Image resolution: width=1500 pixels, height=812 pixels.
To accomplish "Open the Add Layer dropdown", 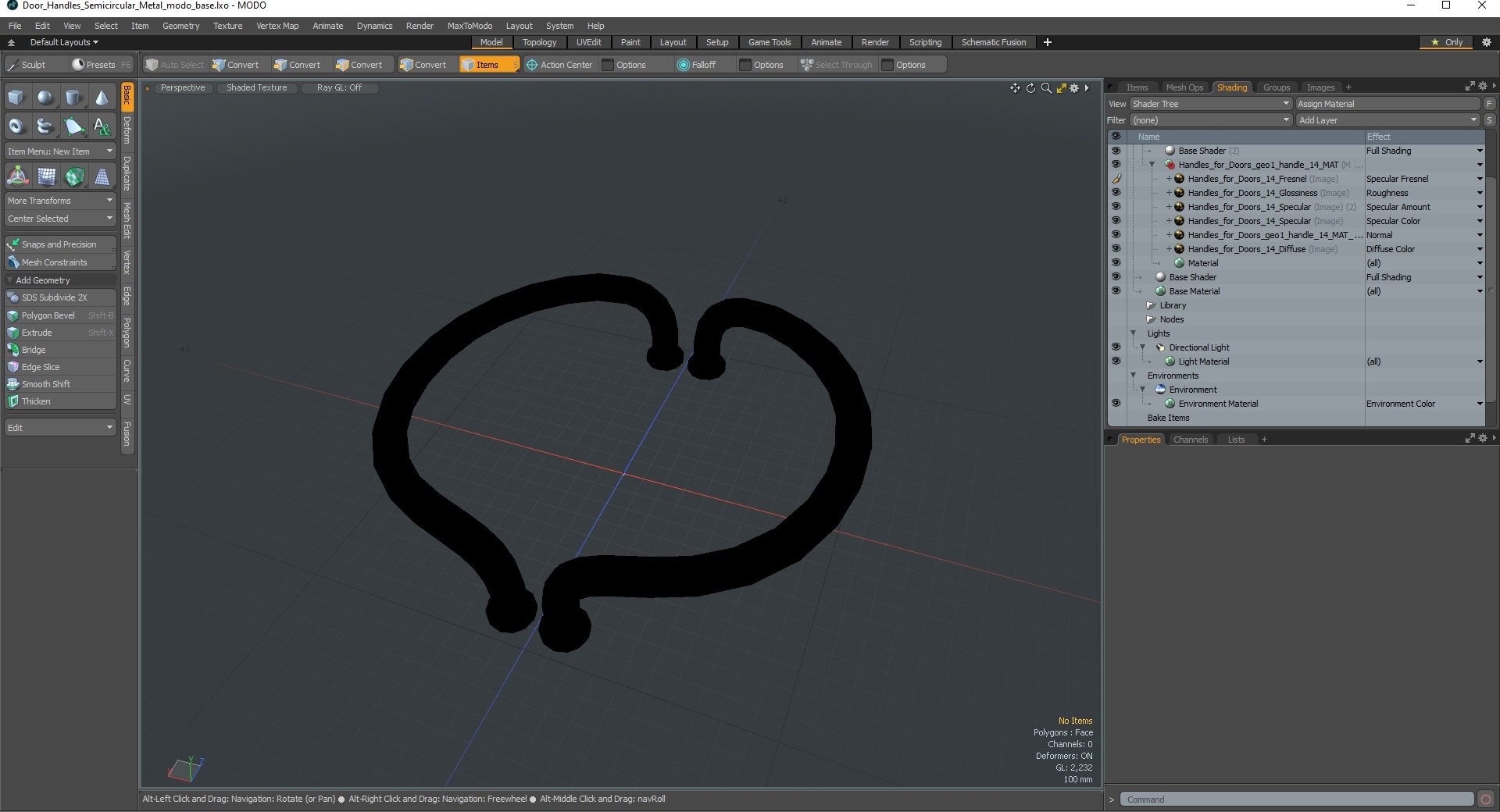I will (1387, 120).
